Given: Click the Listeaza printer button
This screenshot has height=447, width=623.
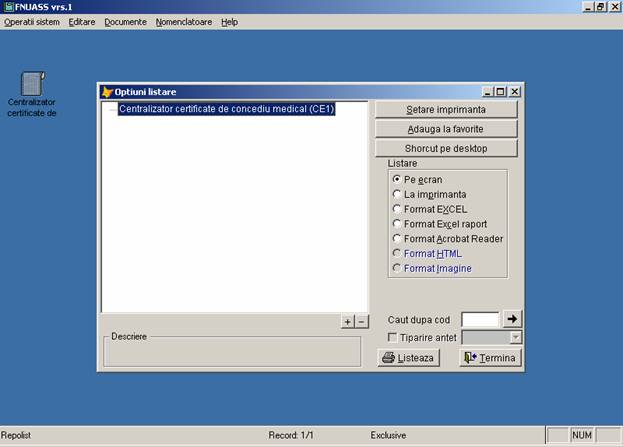Looking at the screenshot, I should (407, 357).
